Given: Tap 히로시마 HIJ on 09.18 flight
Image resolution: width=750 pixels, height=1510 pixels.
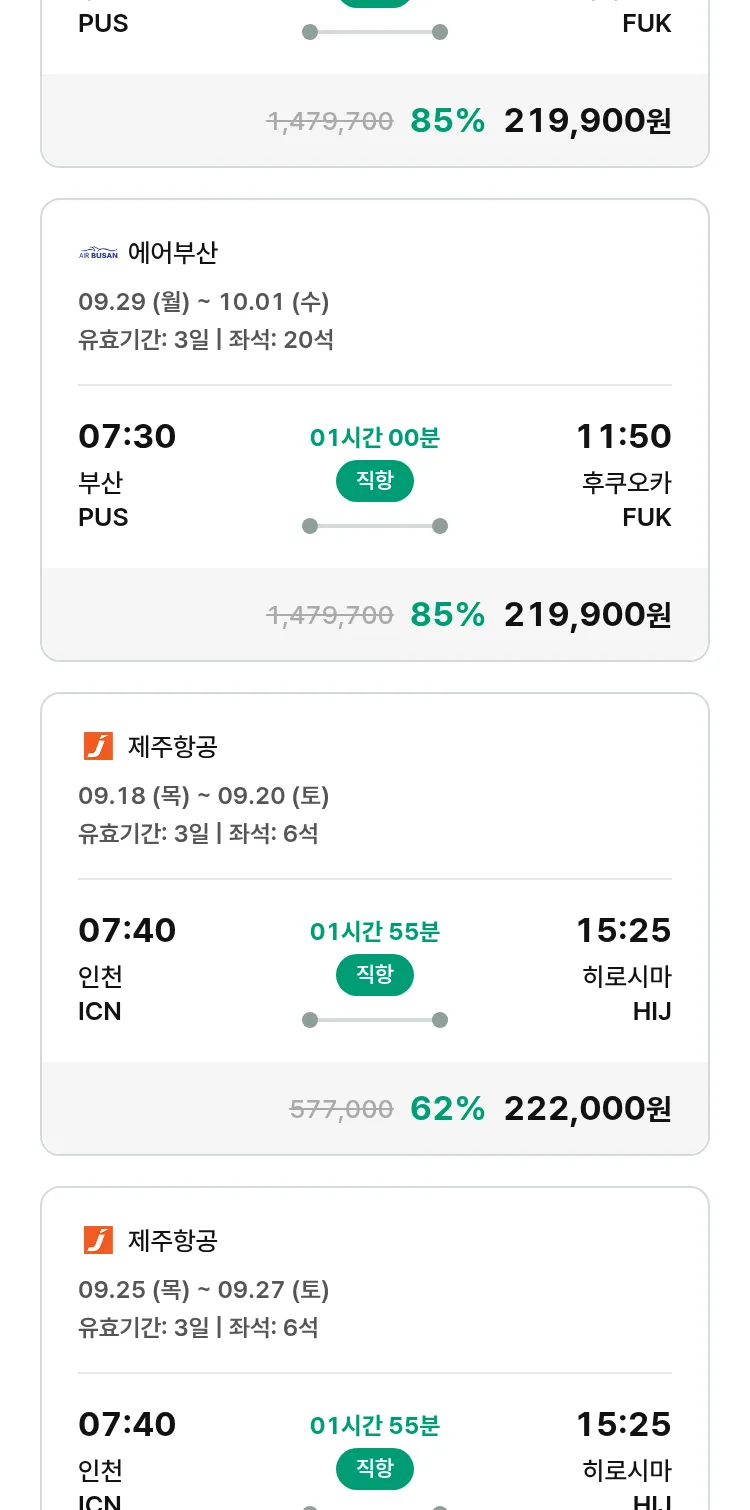Looking at the screenshot, I should pos(627,993).
